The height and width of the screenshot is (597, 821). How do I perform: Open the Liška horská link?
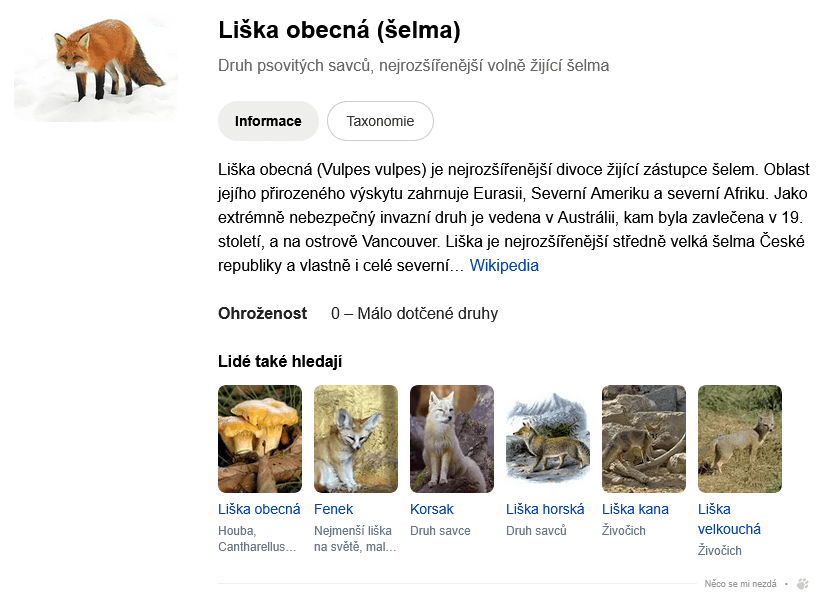(x=545, y=509)
